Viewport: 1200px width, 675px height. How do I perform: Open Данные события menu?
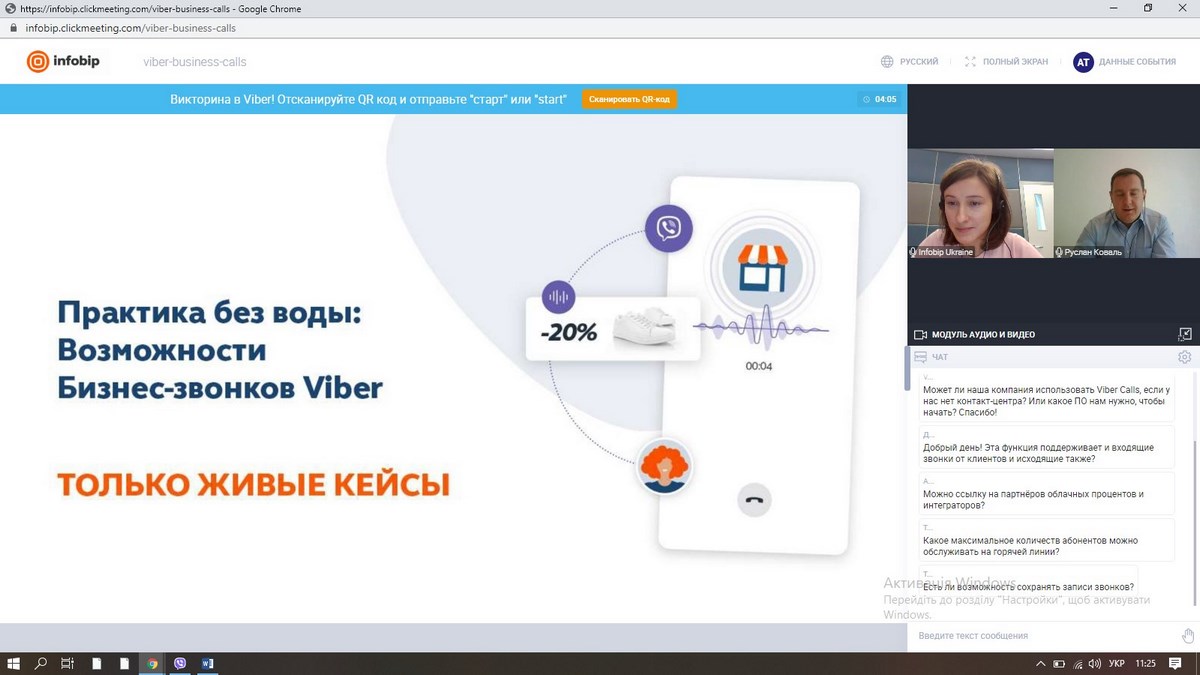pyautogui.click(x=1137, y=62)
